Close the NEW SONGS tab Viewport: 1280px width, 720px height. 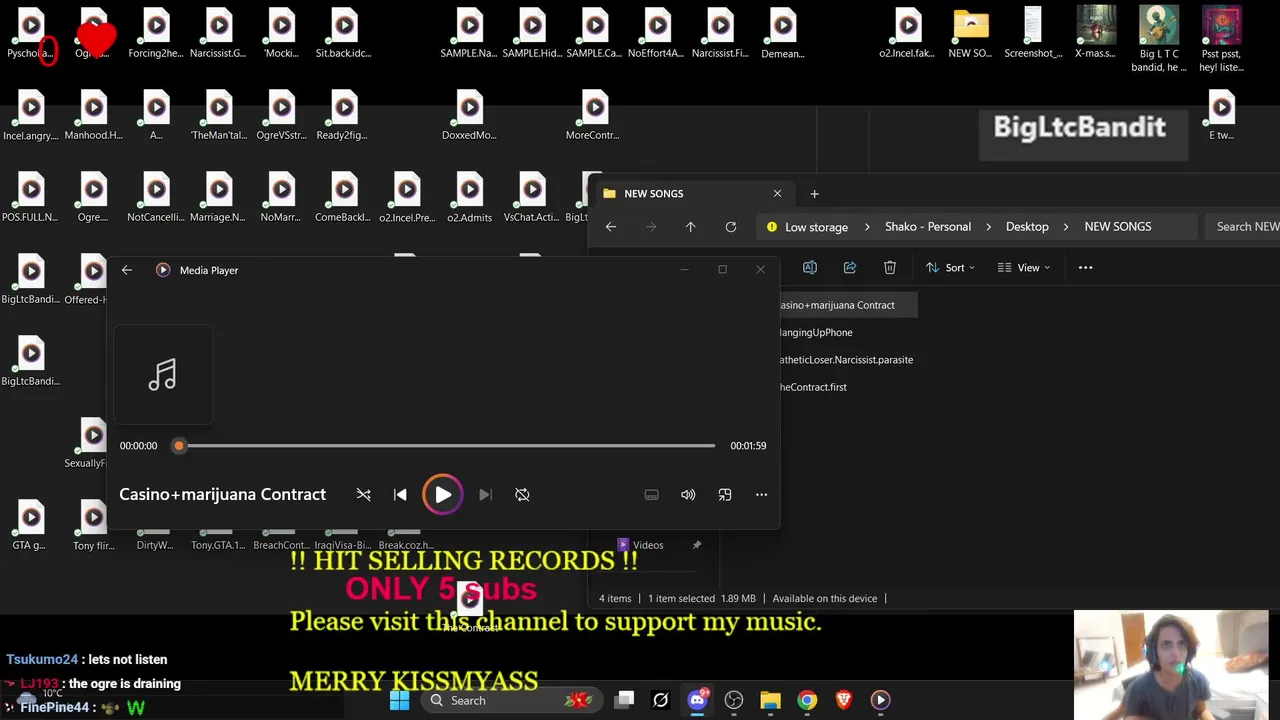777,194
